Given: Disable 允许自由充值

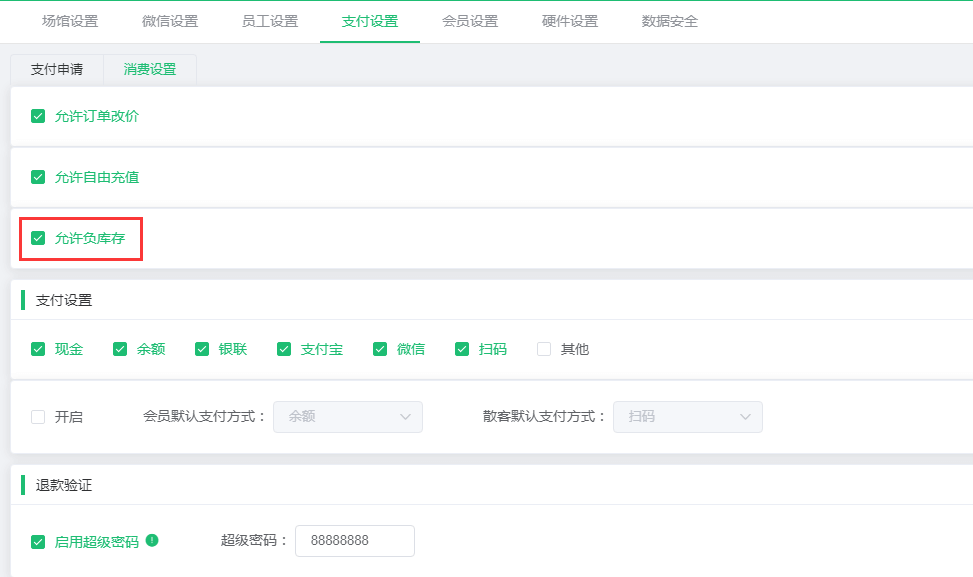Looking at the screenshot, I should [x=37, y=177].
